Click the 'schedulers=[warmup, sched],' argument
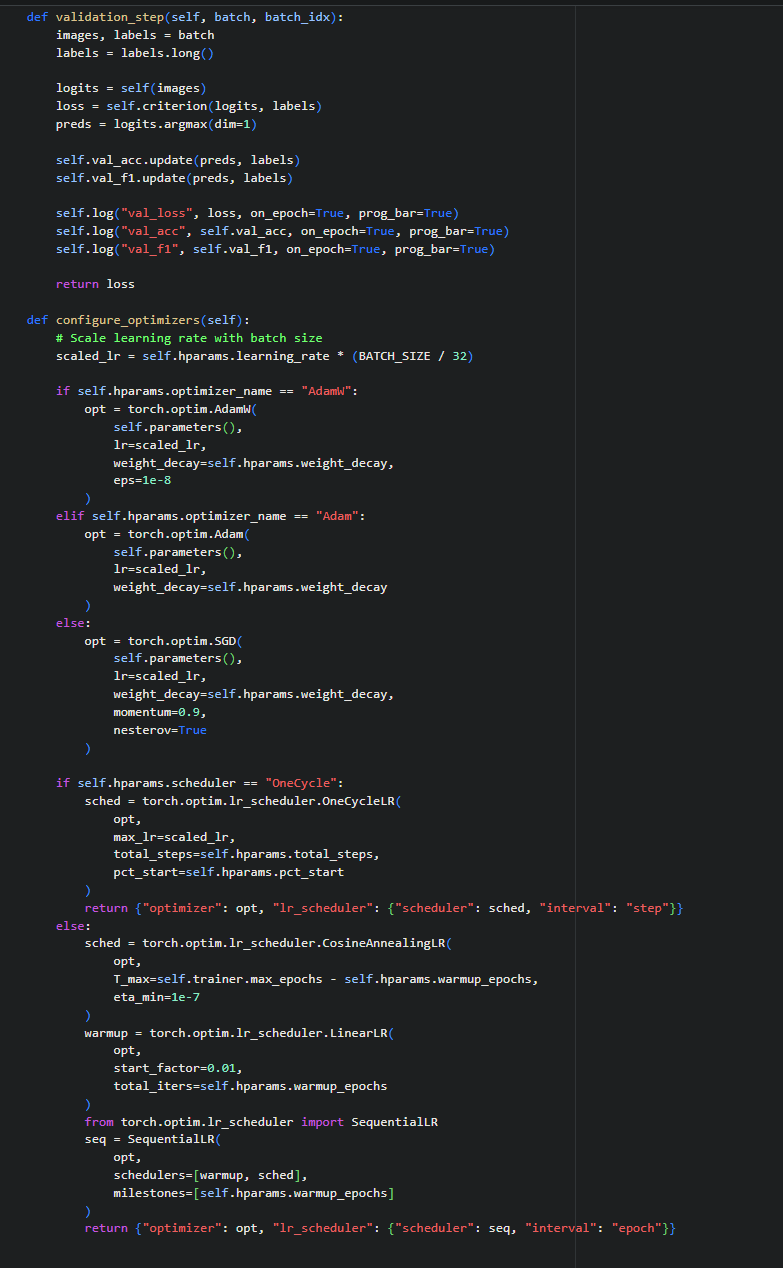This screenshot has height=1268, width=783. 211,1175
